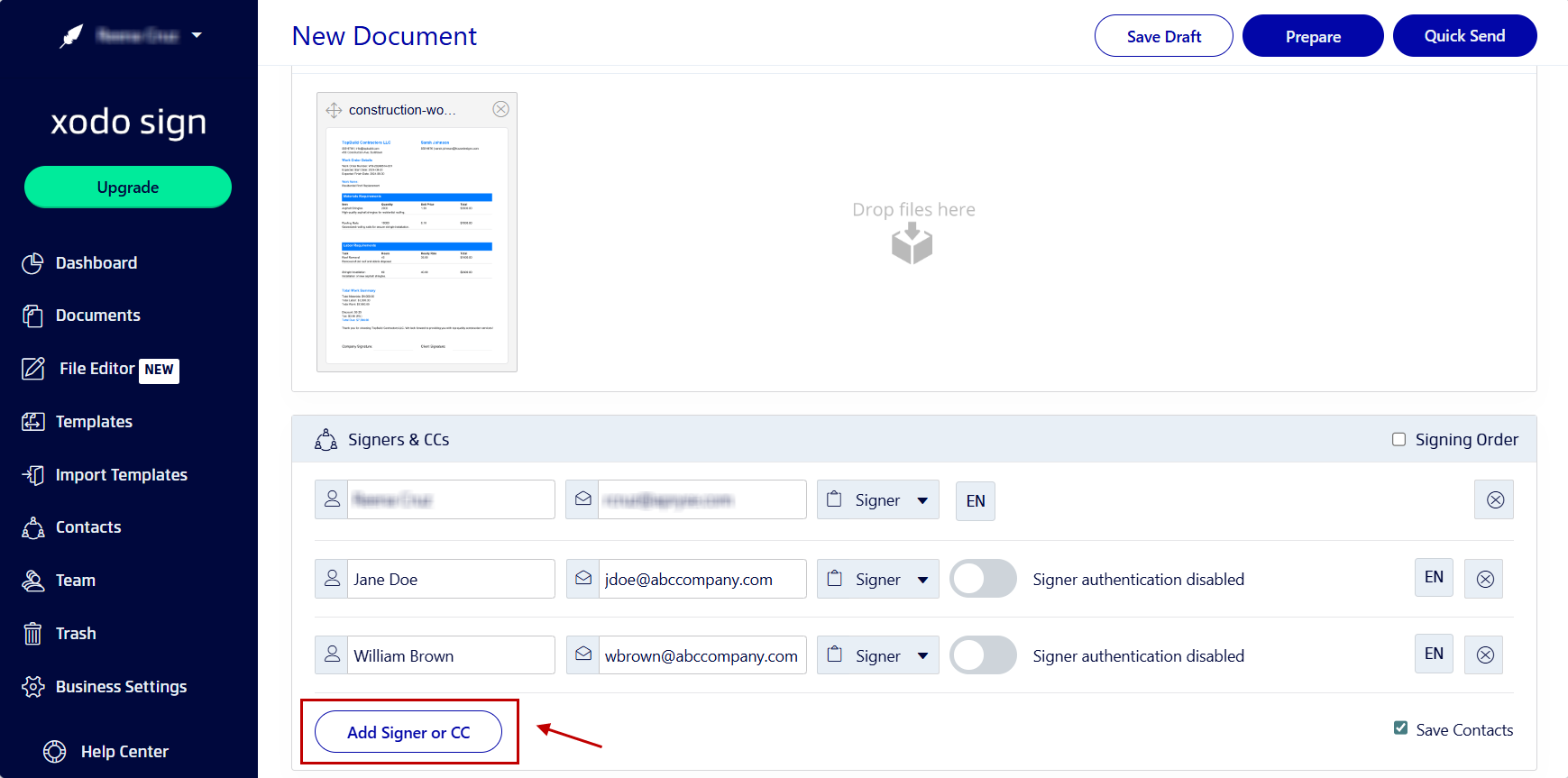The width and height of the screenshot is (1568, 778).
Task: Click the William Brown name field
Action: click(451, 655)
